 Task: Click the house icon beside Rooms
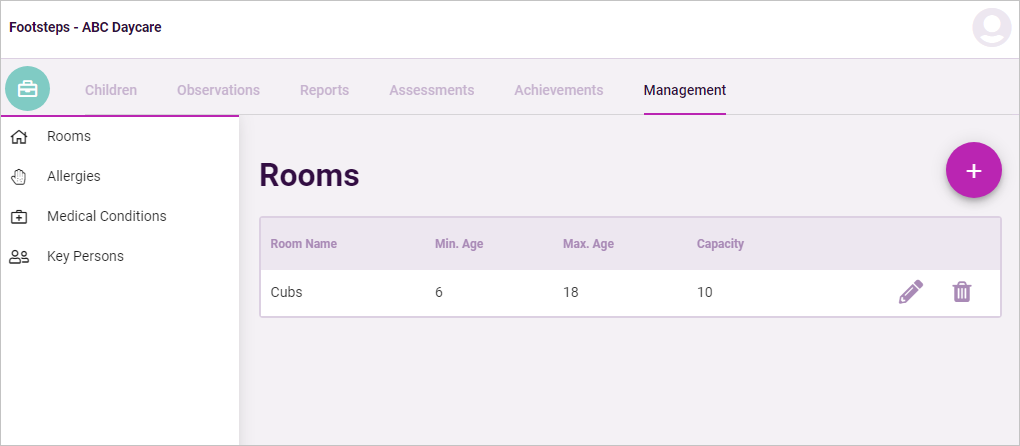20,137
